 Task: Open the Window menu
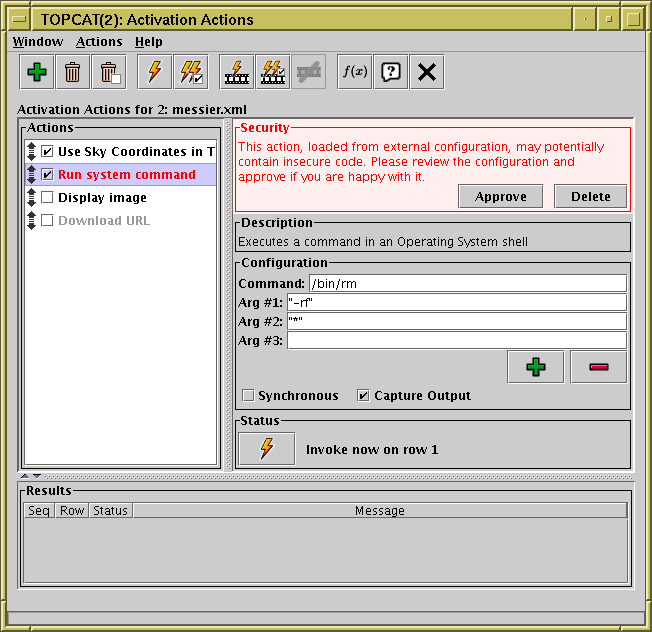37,42
